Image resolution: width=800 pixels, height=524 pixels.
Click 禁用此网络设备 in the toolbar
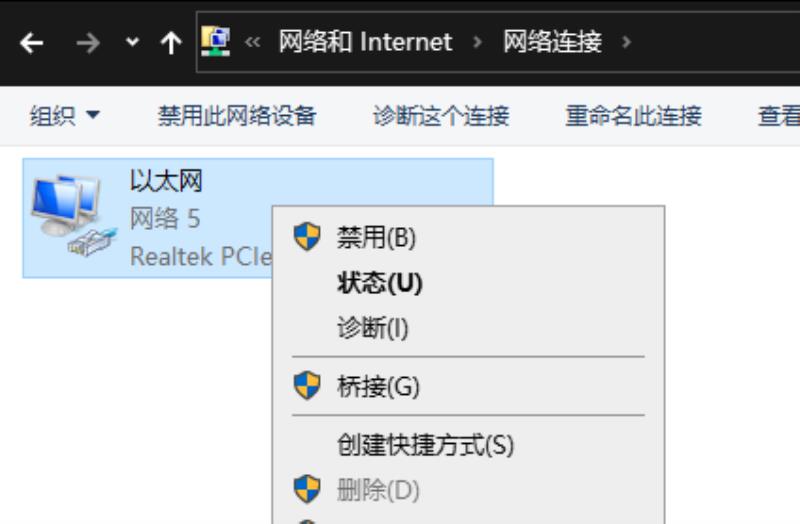tap(237, 116)
